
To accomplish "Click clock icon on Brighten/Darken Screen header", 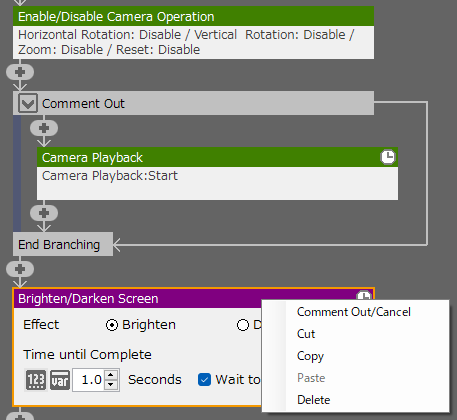I will pyautogui.click(x=364, y=296).
